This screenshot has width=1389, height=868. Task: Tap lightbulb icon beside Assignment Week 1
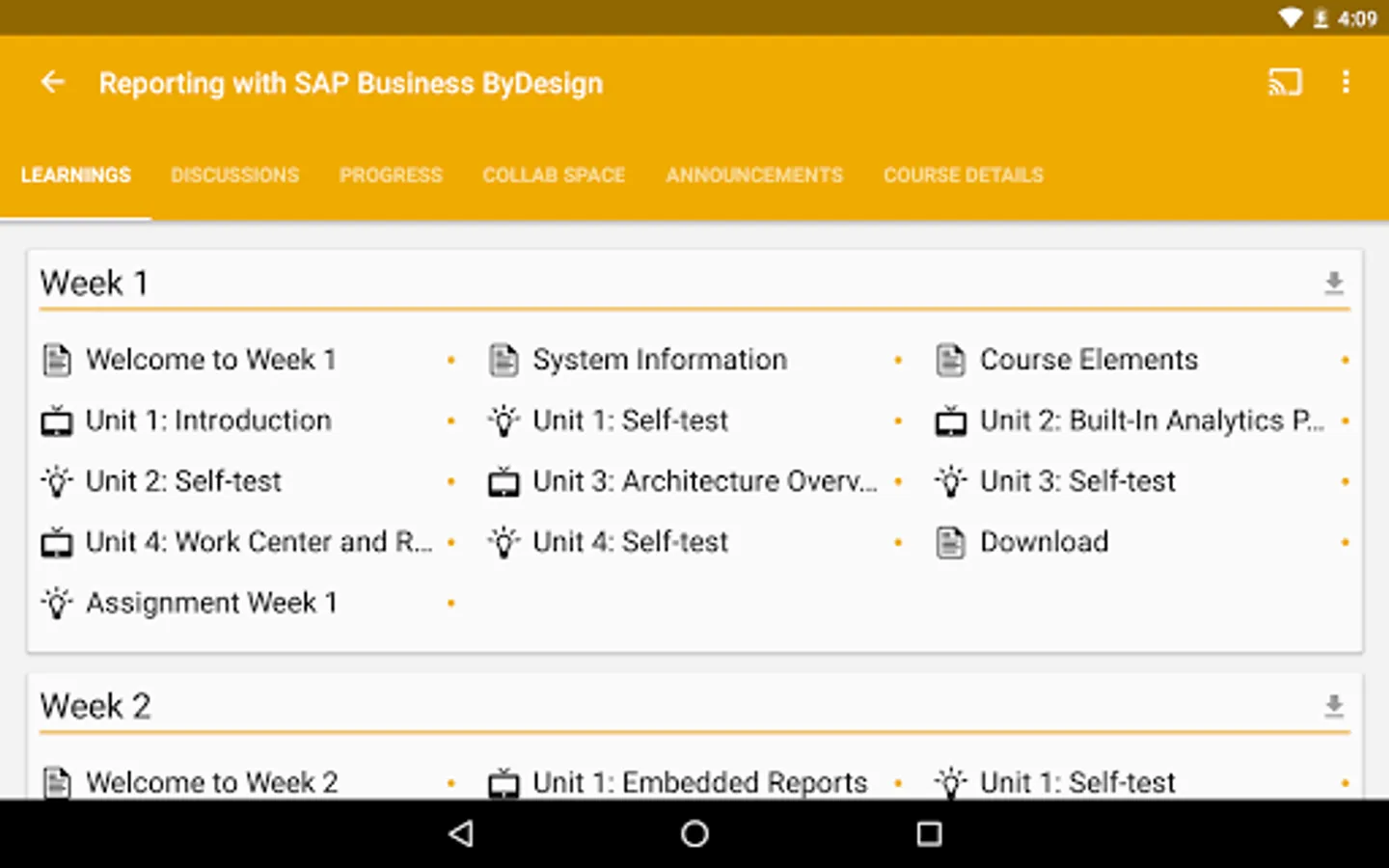[x=57, y=604]
